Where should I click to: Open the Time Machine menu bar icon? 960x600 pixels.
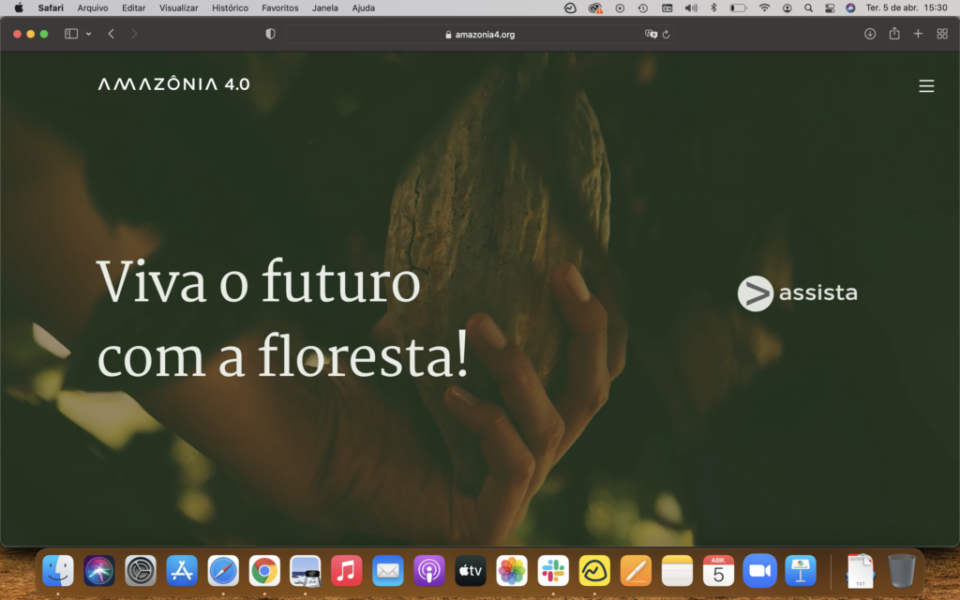[x=643, y=8]
